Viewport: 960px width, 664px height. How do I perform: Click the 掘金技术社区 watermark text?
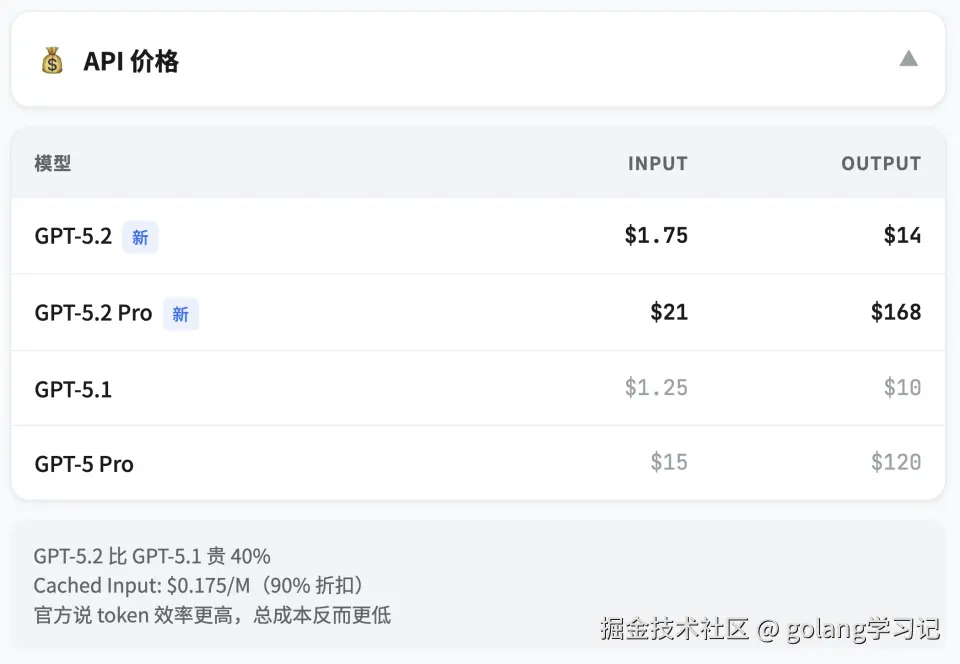(x=674, y=629)
